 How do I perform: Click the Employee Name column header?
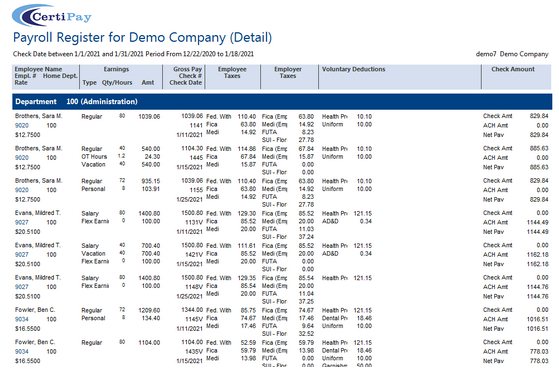click(39, 69)
